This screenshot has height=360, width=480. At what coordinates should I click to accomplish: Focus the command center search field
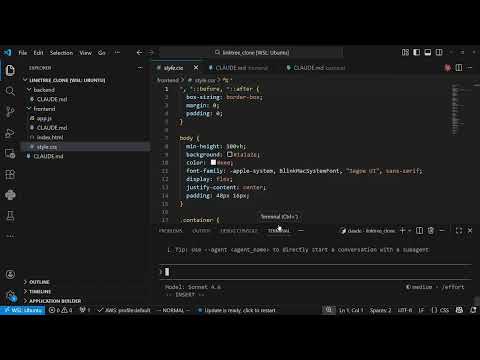click(252, 53)
